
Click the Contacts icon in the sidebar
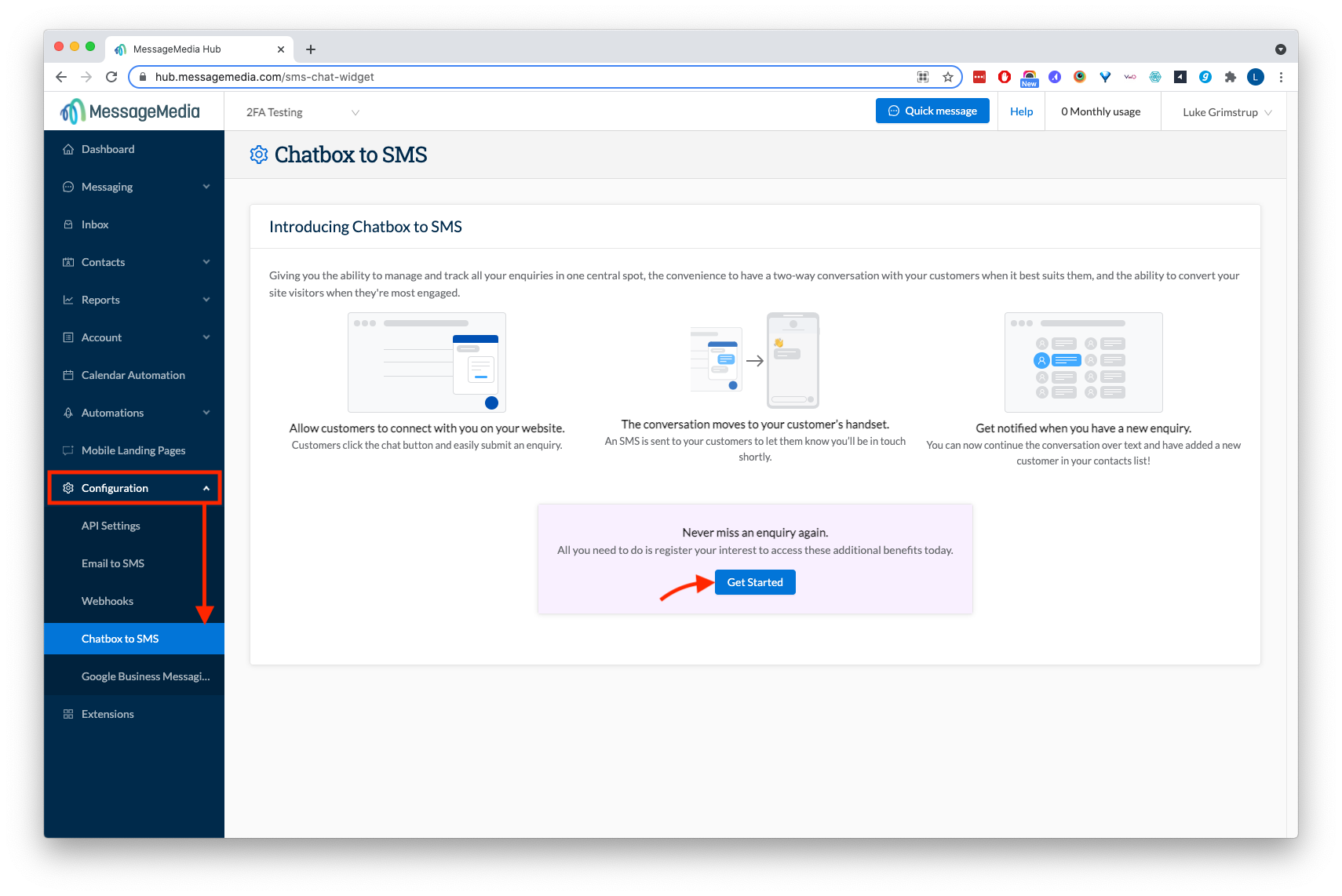coord(69,261)
